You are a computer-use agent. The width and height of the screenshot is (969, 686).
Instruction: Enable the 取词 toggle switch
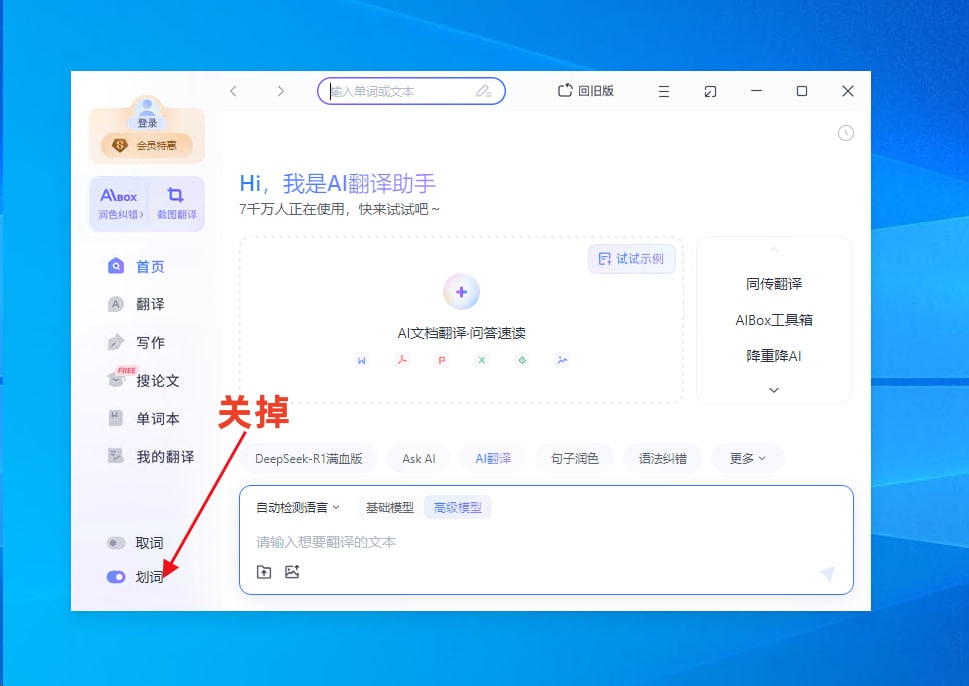pyautogui.click(x=116, y=543)
